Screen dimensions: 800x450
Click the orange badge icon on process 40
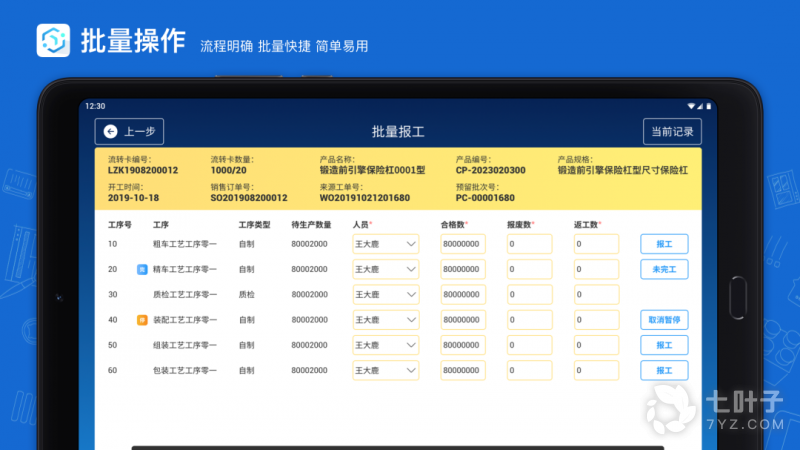tap(142, 319)
